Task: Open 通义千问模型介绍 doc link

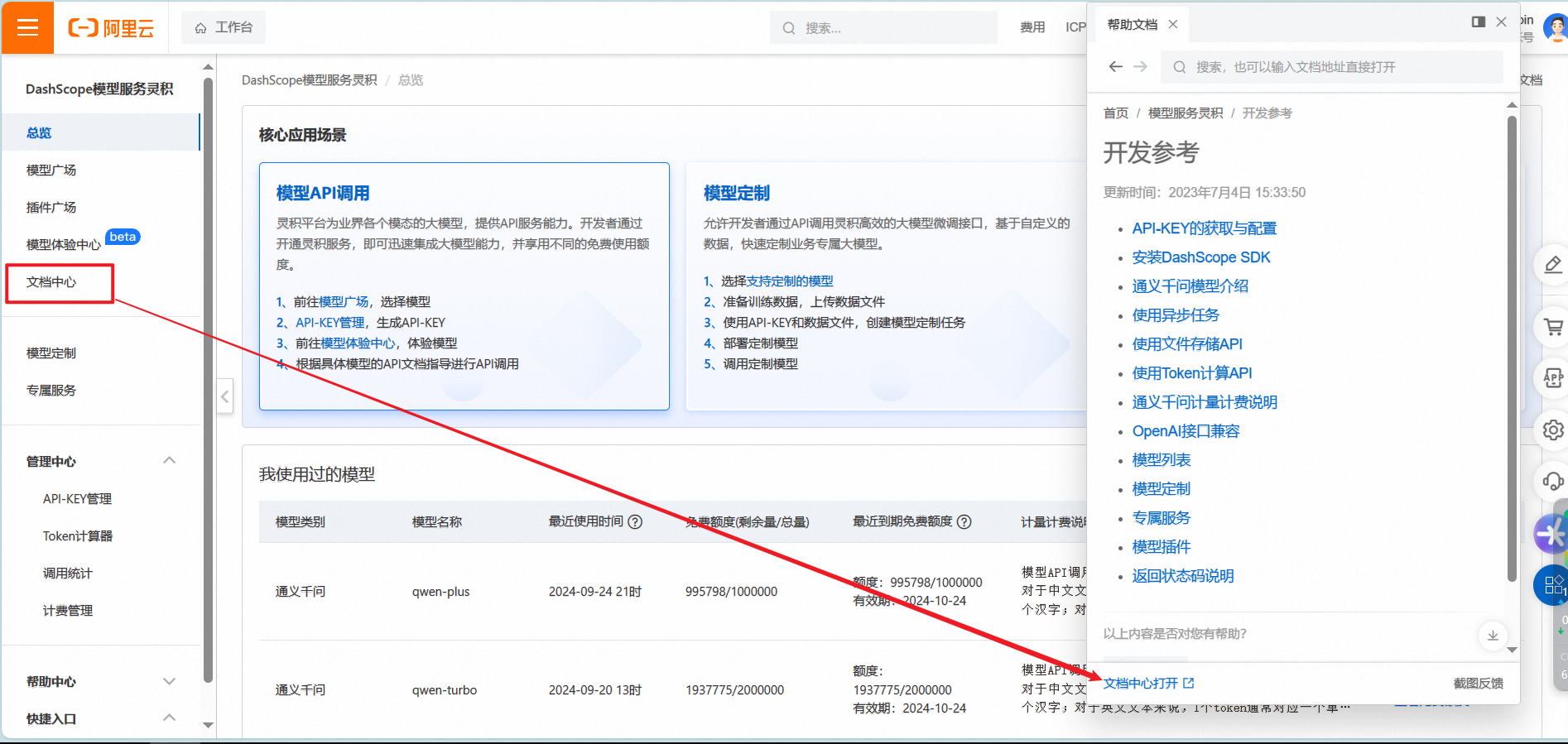Action: click(x=1190, y=286)
